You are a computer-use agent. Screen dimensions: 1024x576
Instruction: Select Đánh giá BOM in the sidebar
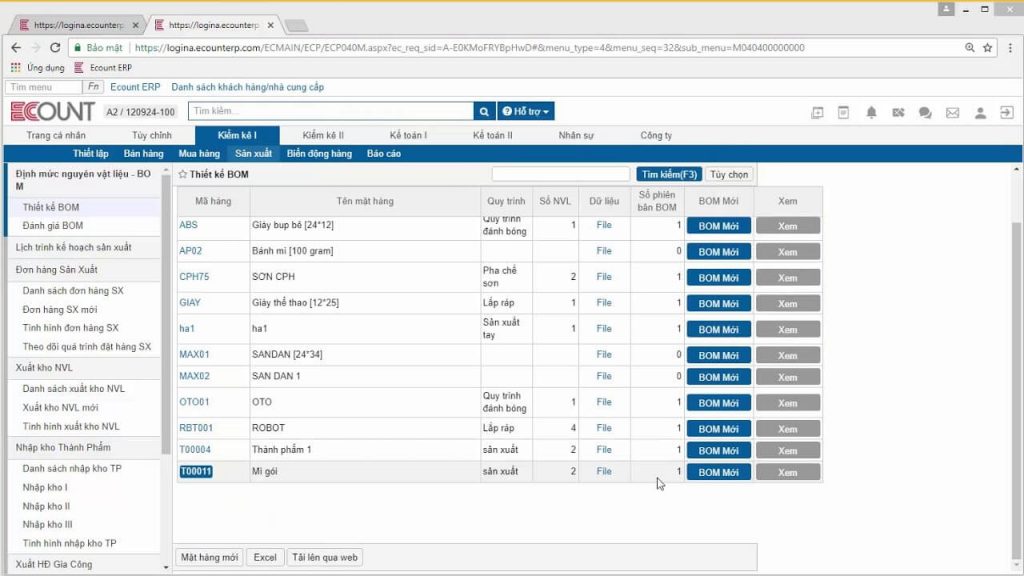click(53, 225)
